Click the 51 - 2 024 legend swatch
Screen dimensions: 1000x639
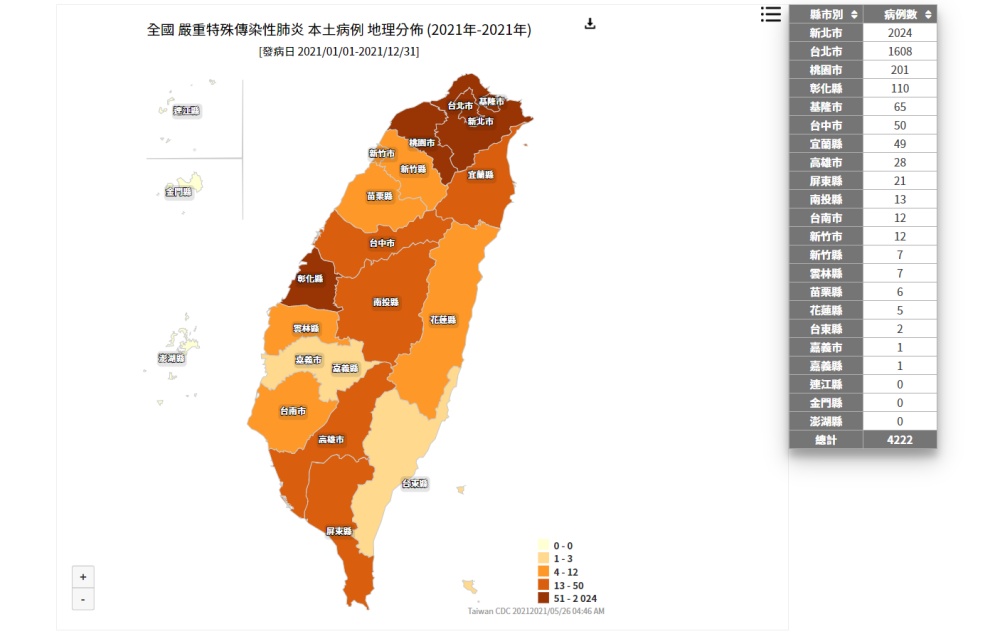(544, 598)
